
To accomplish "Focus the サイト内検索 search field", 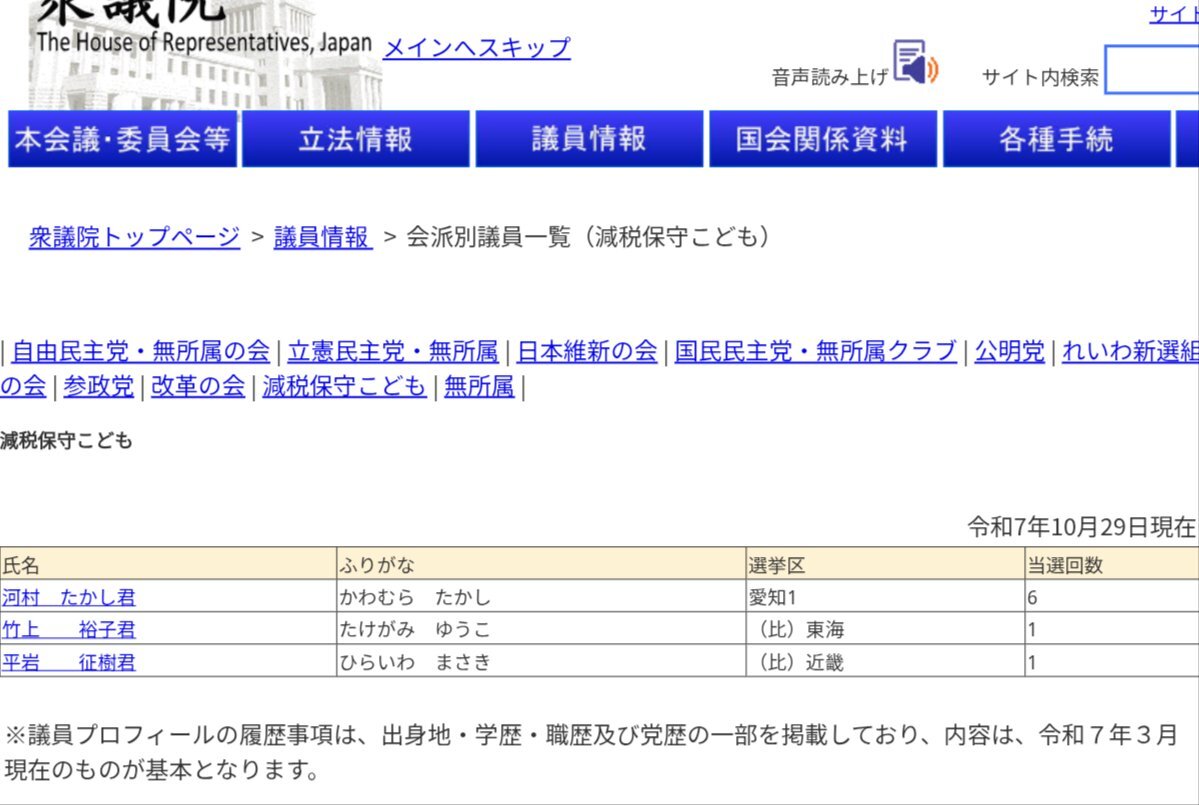I will click(x=1152, y=70).
